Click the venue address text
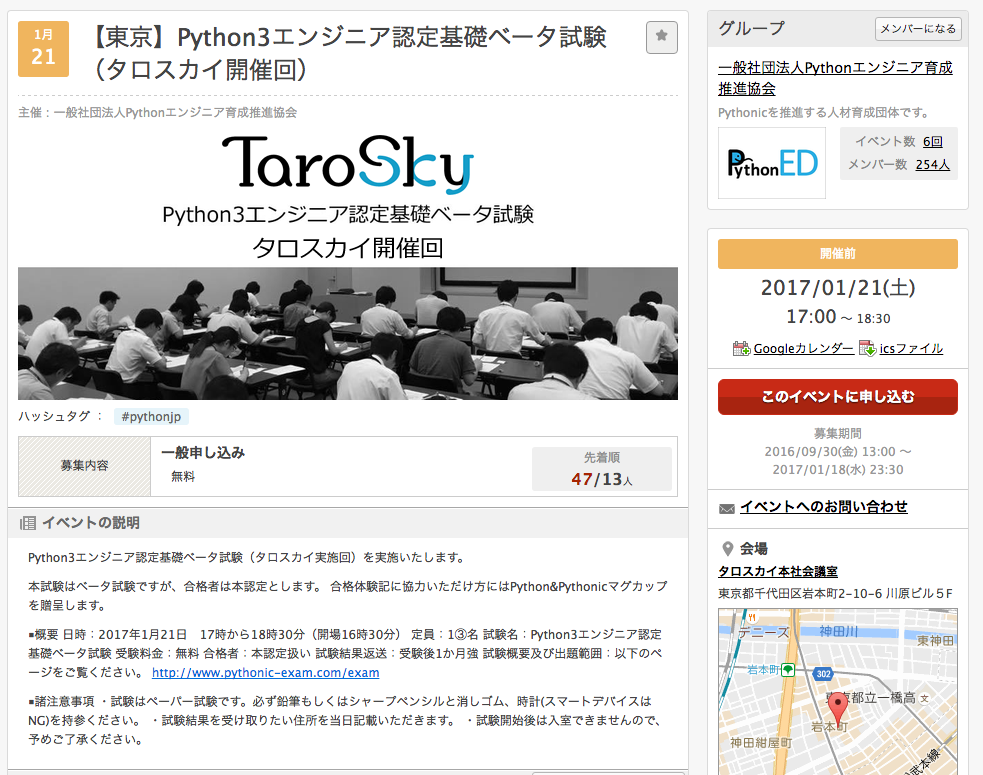The width and height of the screenshot is (983, 775). tap(835, 594)
